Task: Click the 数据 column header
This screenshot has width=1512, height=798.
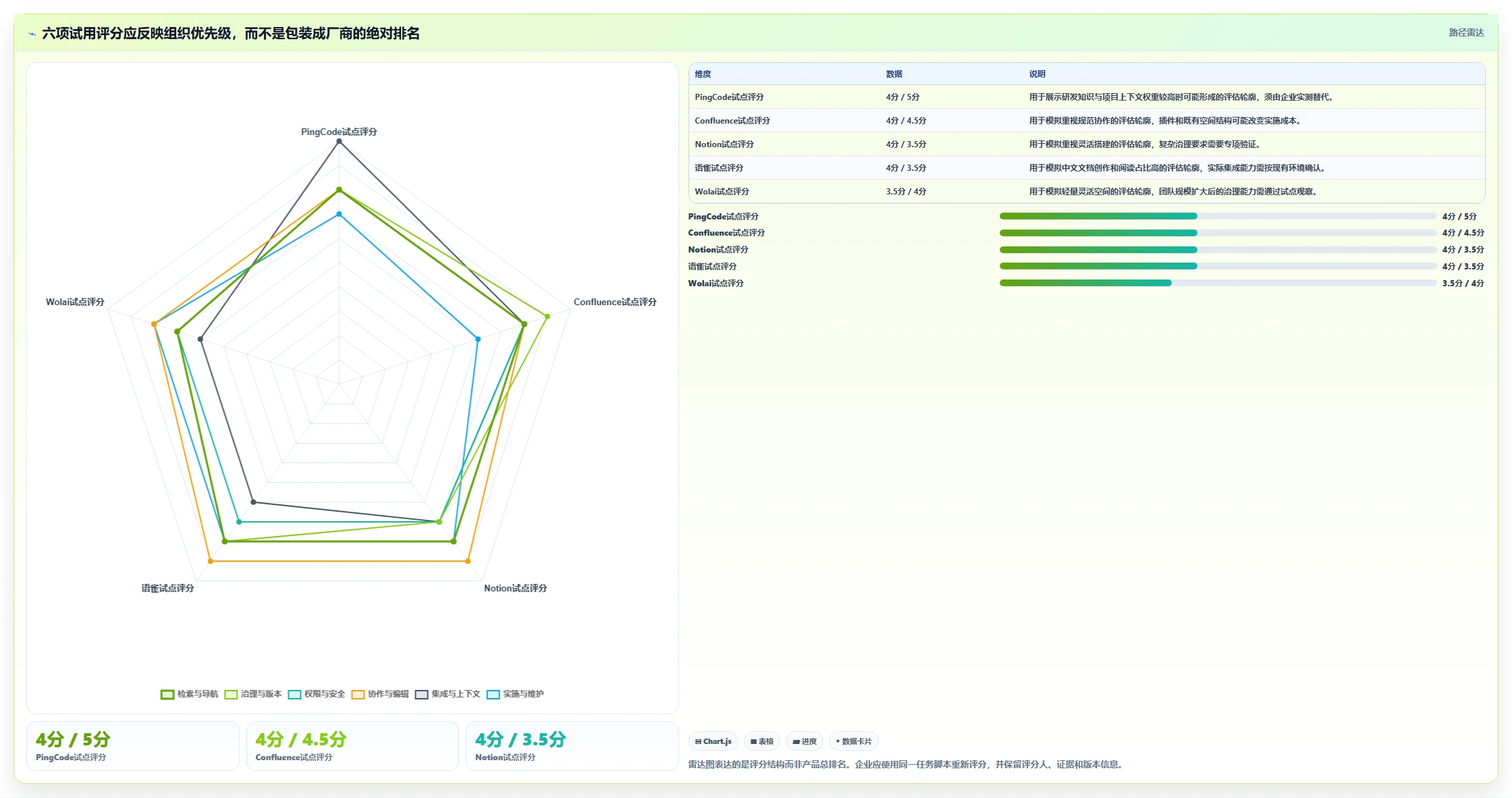Action: pos(894,74)
